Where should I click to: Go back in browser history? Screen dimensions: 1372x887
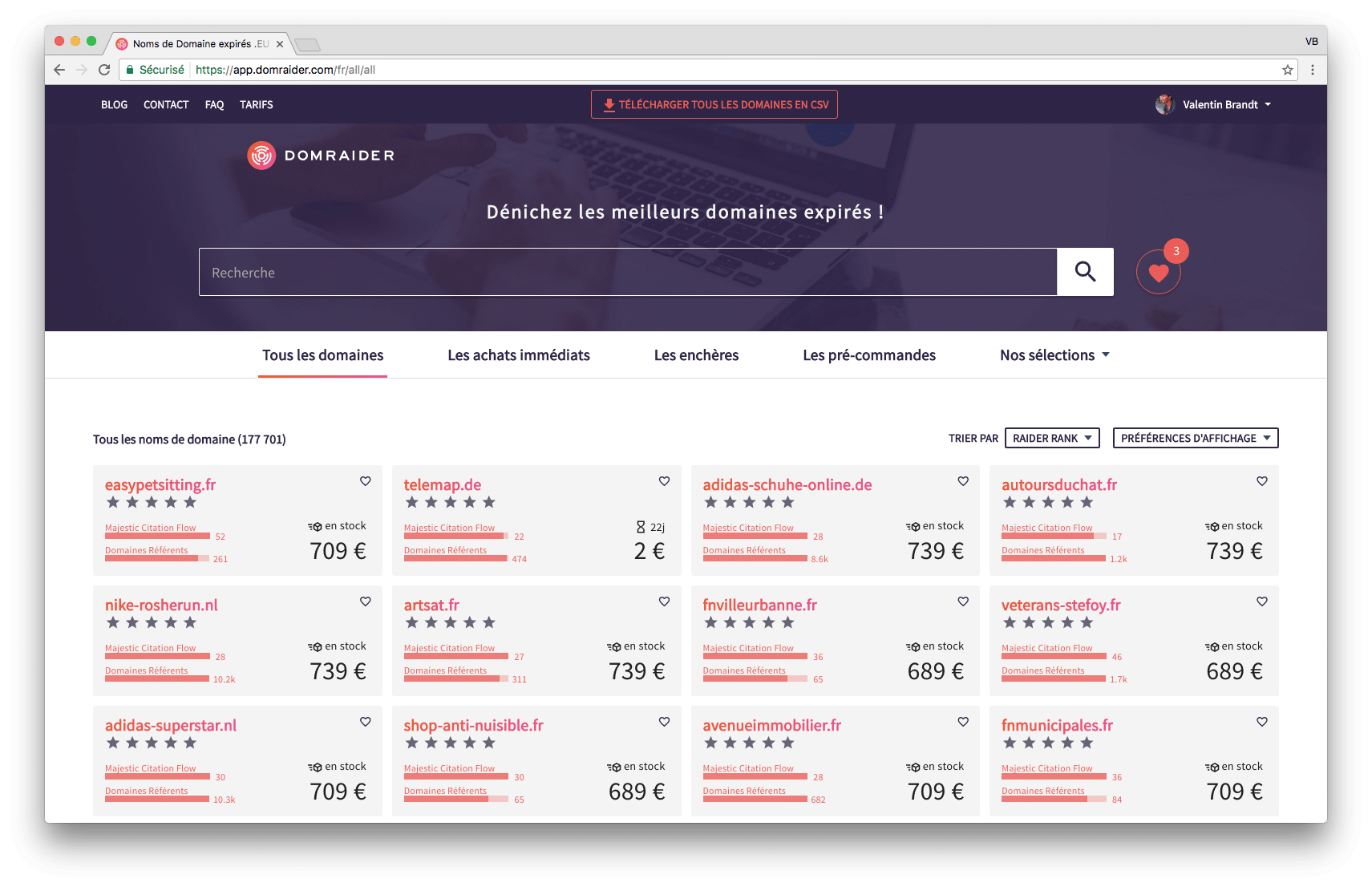coord(59,70)
